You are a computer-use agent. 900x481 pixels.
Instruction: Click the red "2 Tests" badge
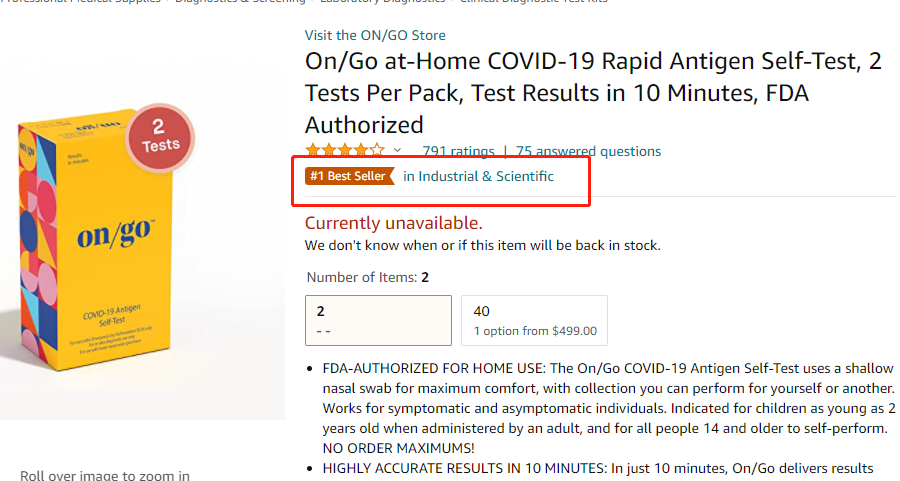click(x=160, y=137)
